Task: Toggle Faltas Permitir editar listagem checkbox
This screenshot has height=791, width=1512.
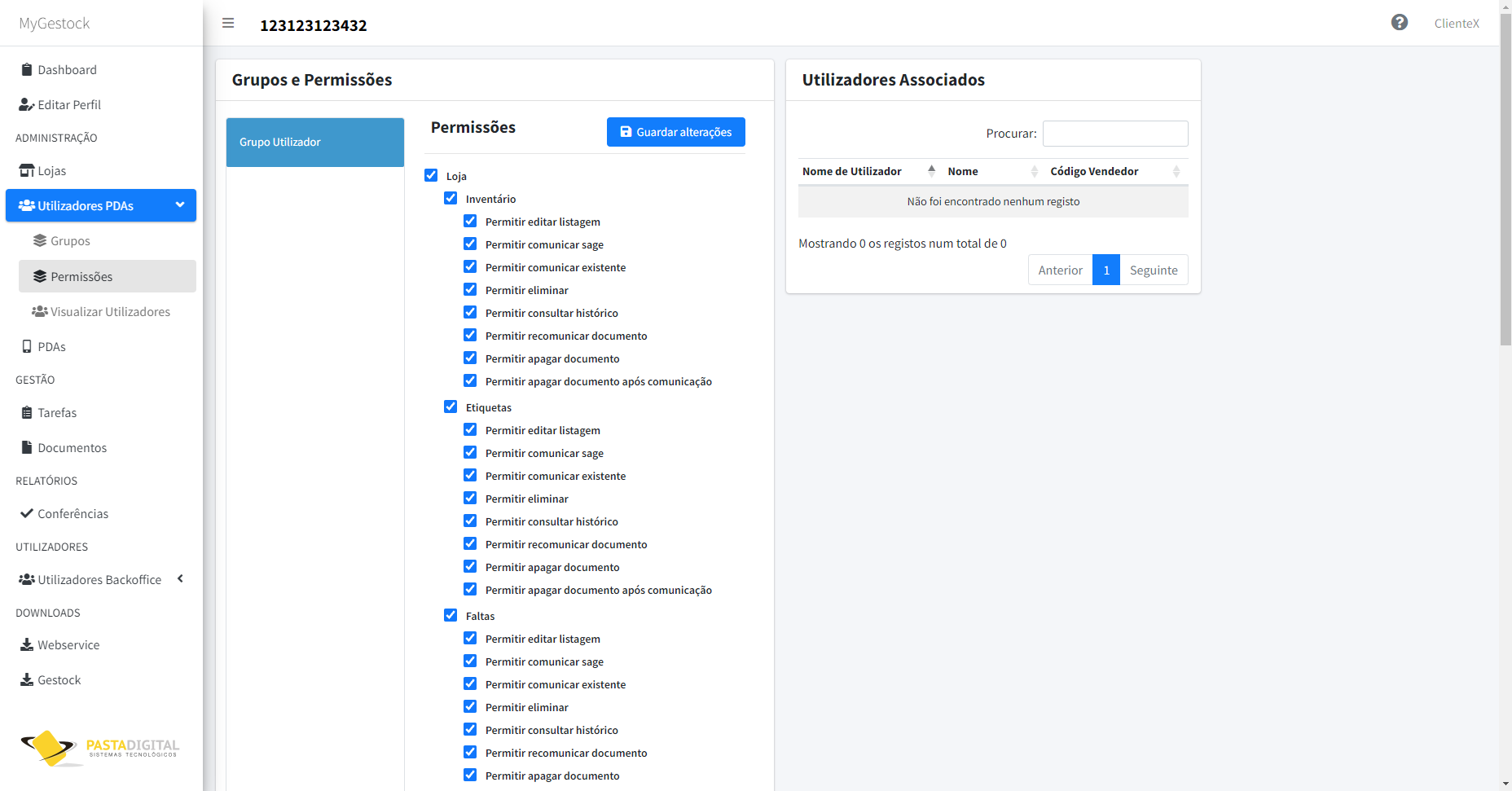Action: [x=470, y=638]
